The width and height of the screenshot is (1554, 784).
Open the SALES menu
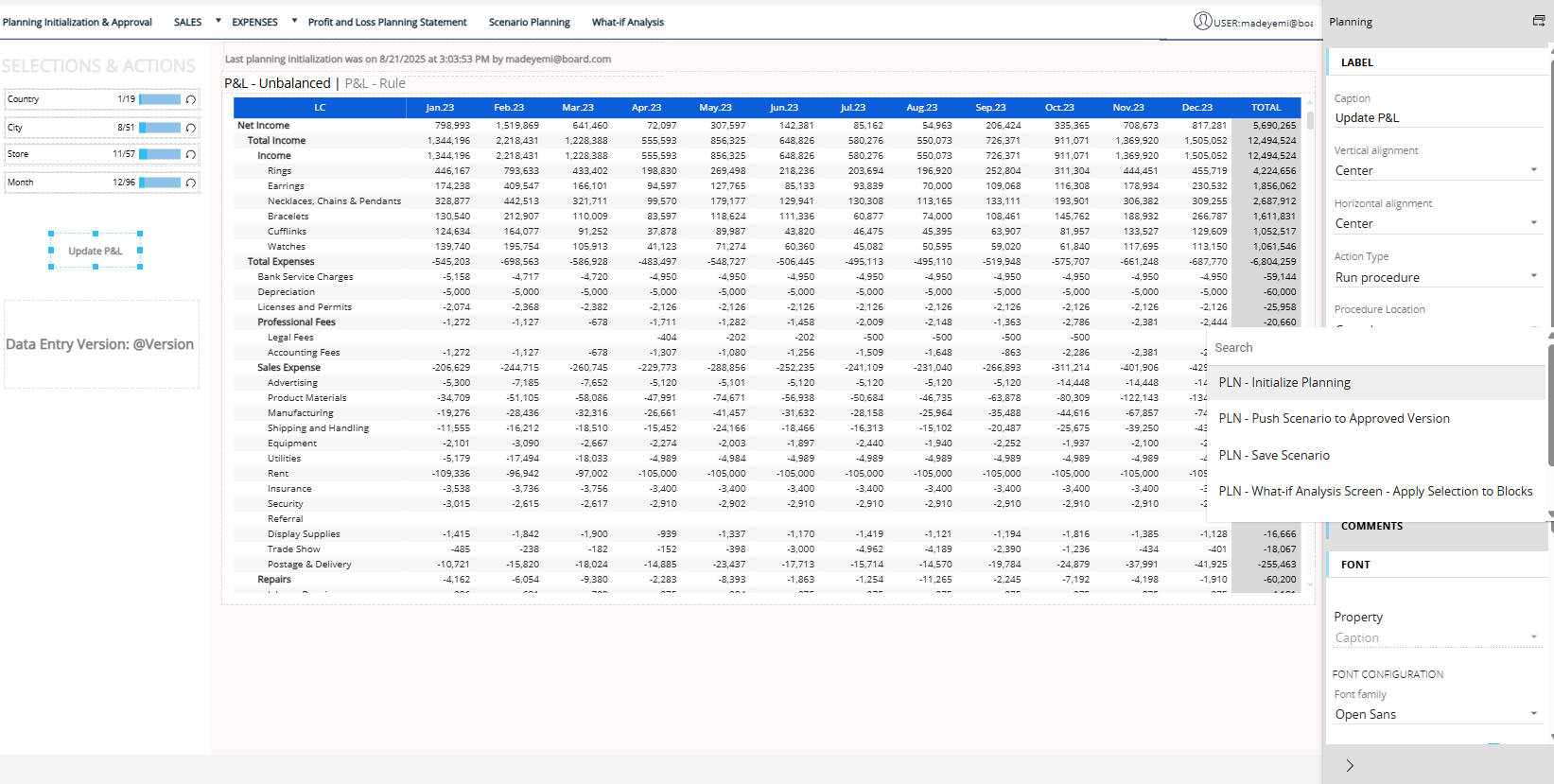tap(187, 22)
